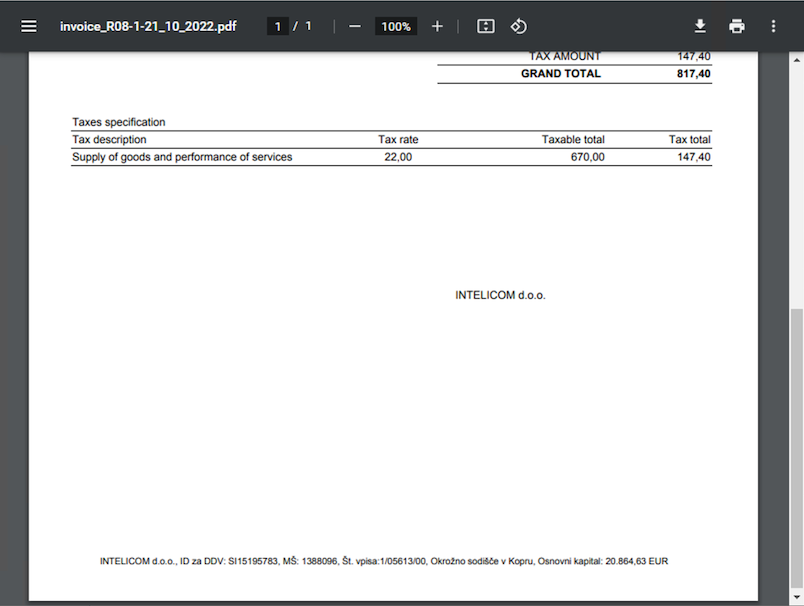Download the PDF file
This screenshot has width=804, height=606.
(x=700, y=26)
